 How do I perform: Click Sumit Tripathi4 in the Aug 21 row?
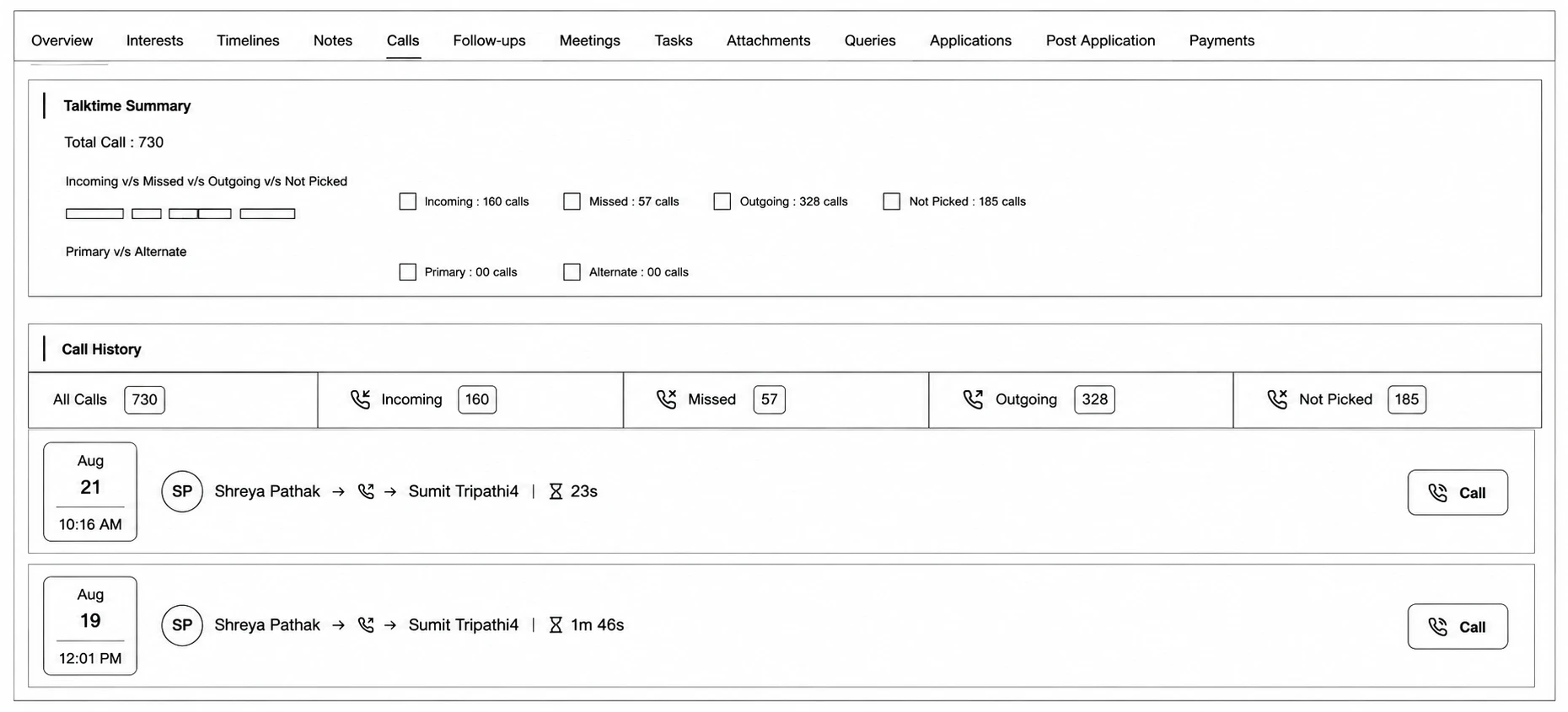pos(464,491)
